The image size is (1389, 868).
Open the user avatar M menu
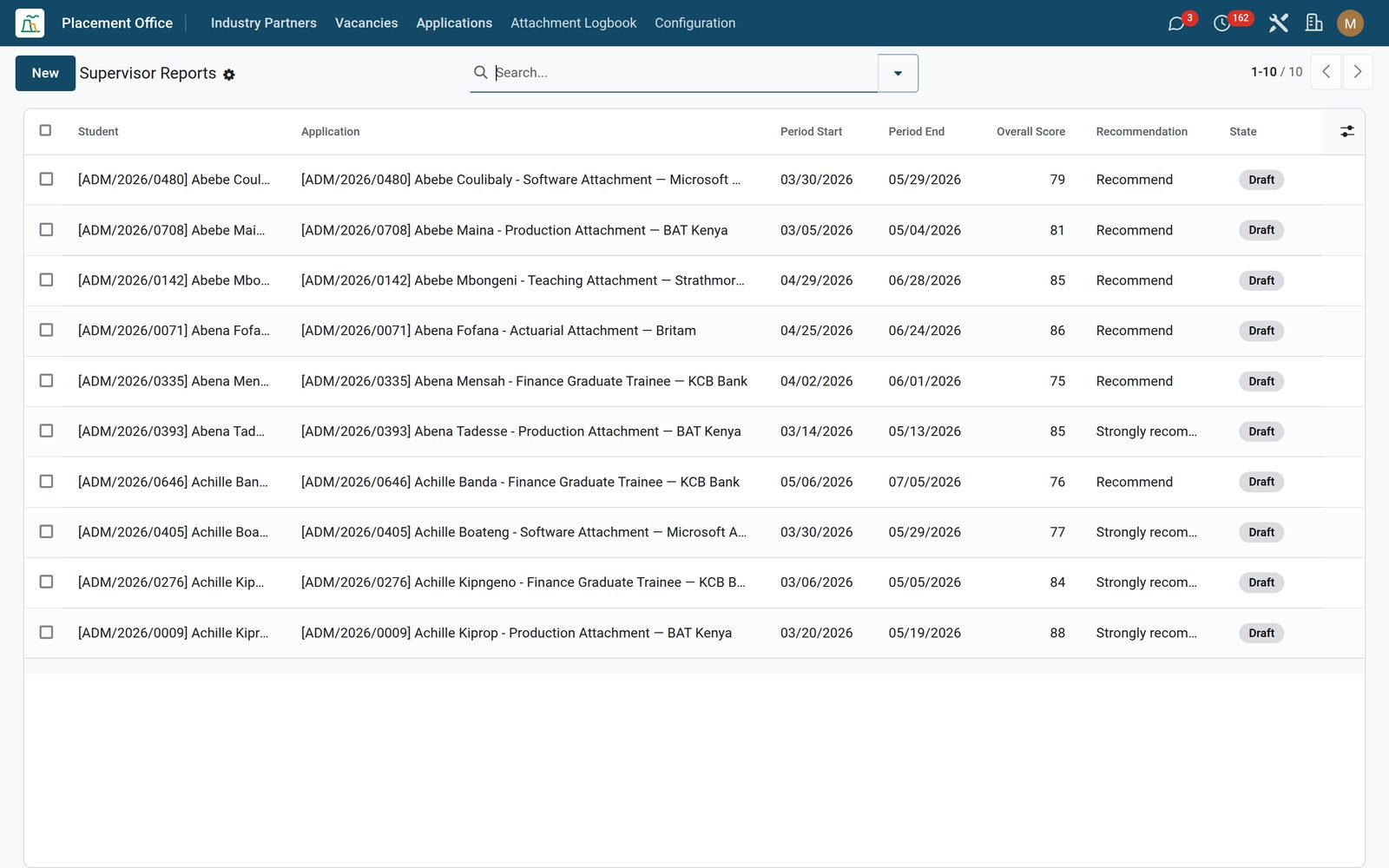click(1350, 23)
